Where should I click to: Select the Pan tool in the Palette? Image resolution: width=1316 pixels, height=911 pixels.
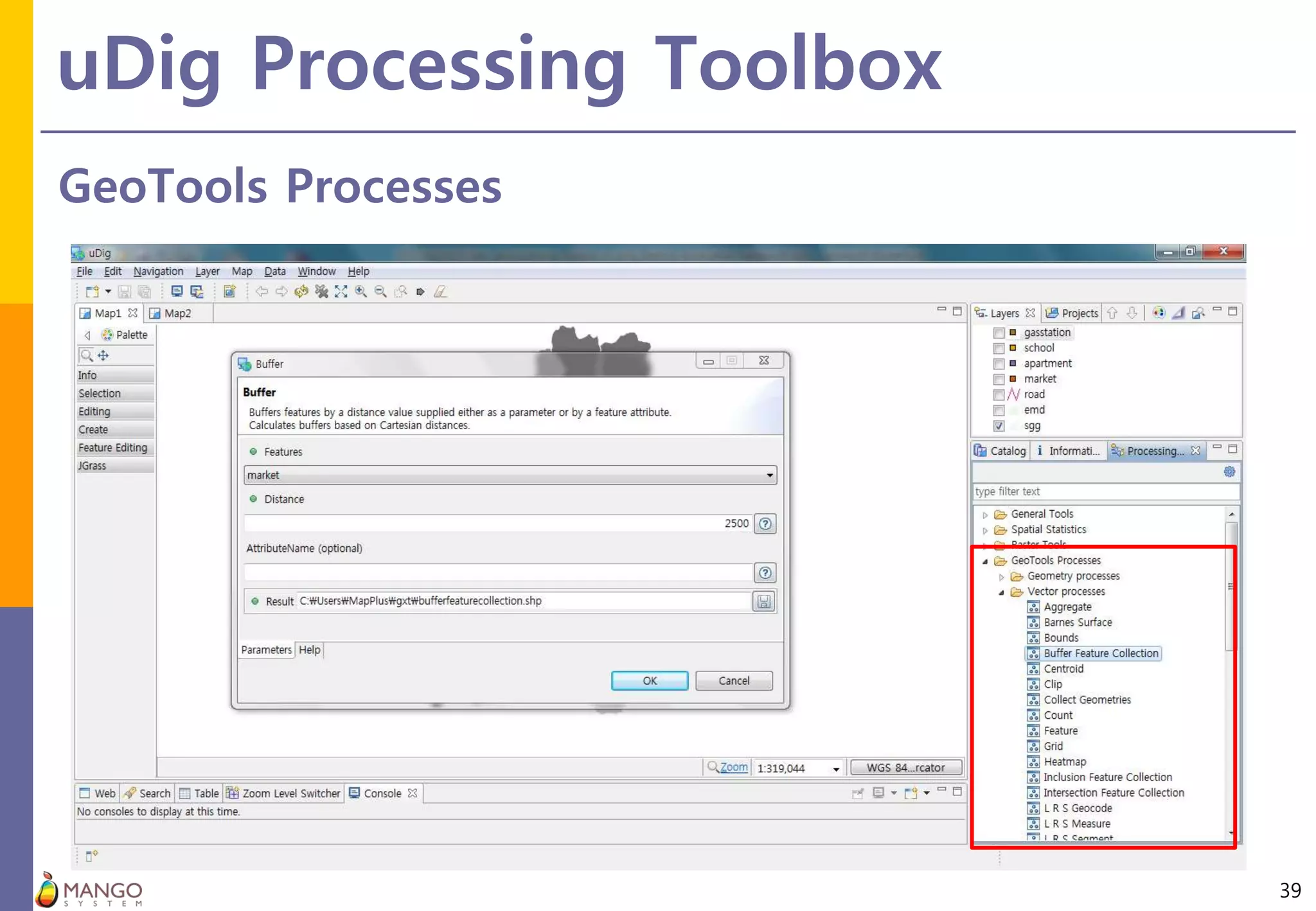point(103,355)
